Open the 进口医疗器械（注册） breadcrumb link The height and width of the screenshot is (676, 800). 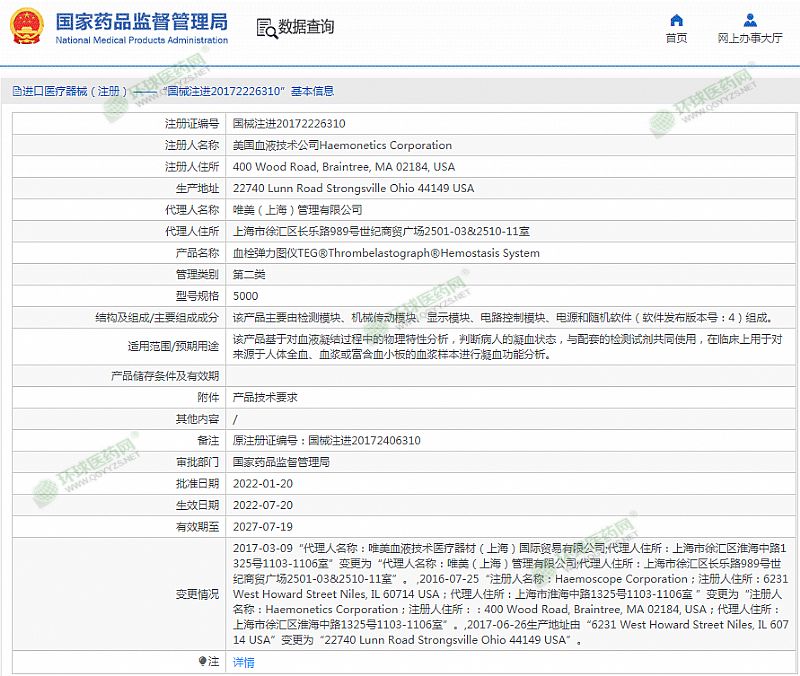tap(68, 91)
